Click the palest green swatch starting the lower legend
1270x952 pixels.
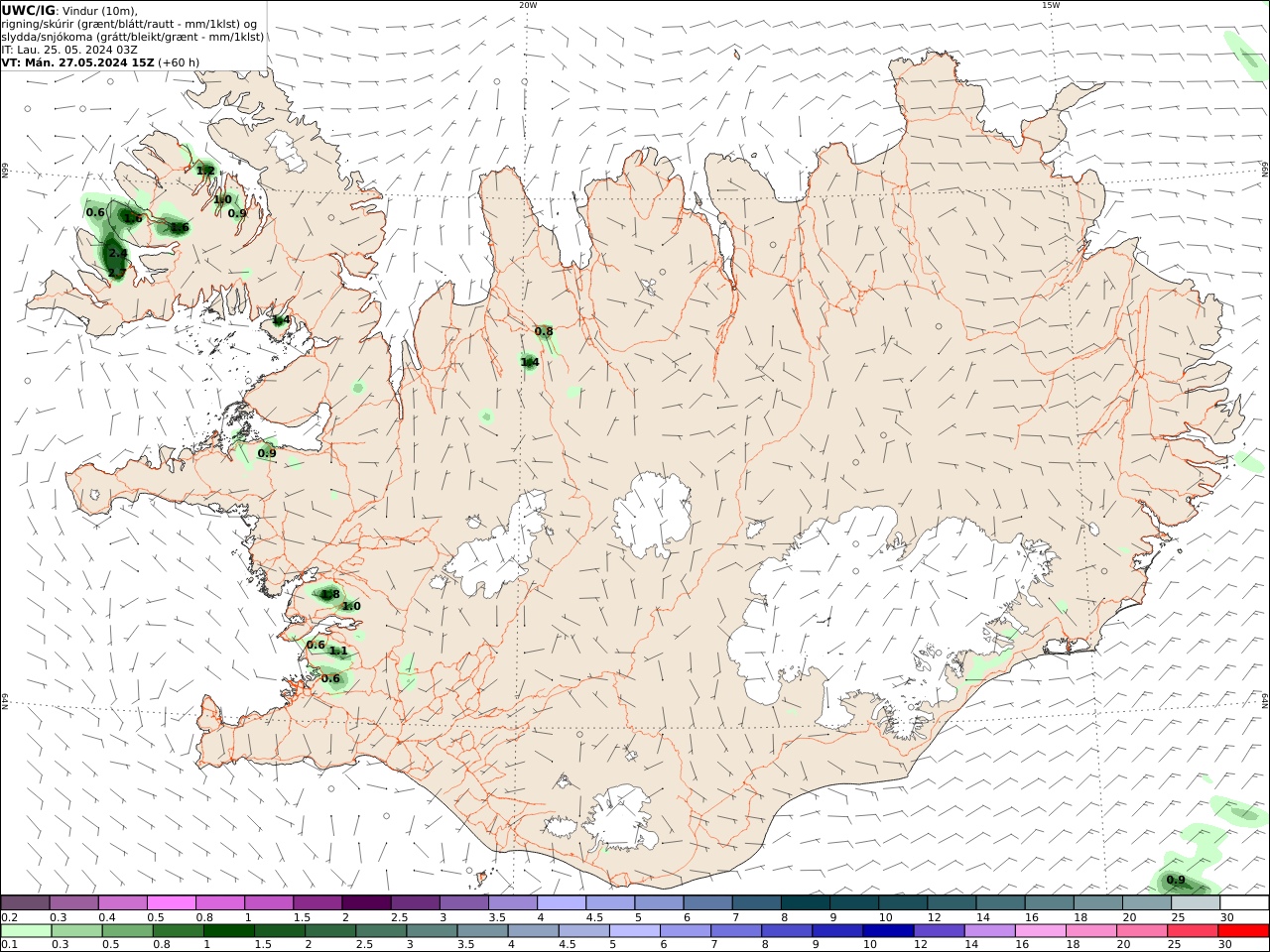[26, 931]
